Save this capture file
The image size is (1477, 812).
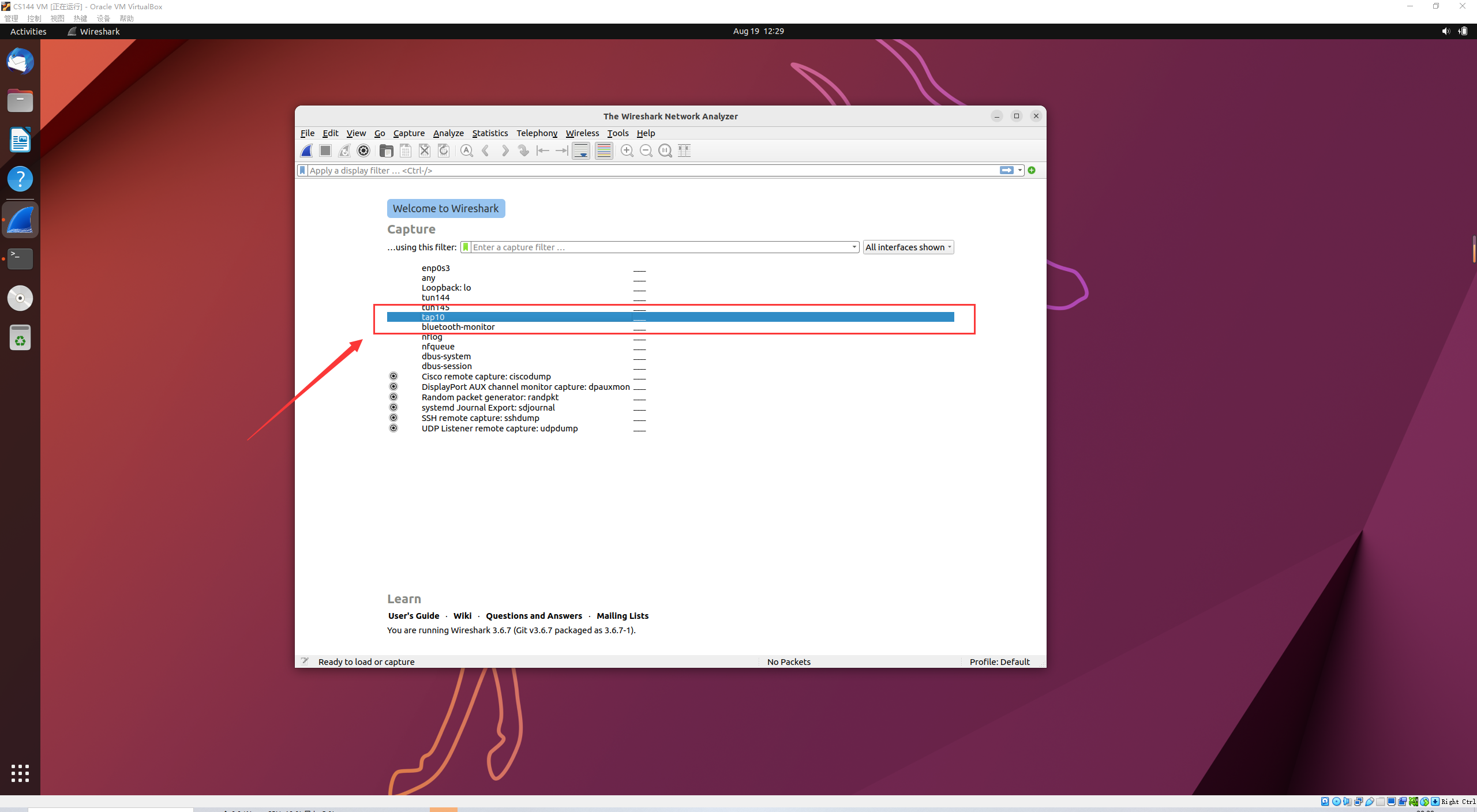tap(406, 151)
